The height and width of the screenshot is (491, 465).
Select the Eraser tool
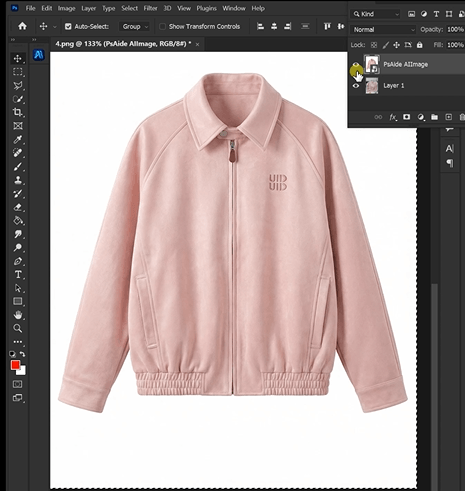coord(18,207)
